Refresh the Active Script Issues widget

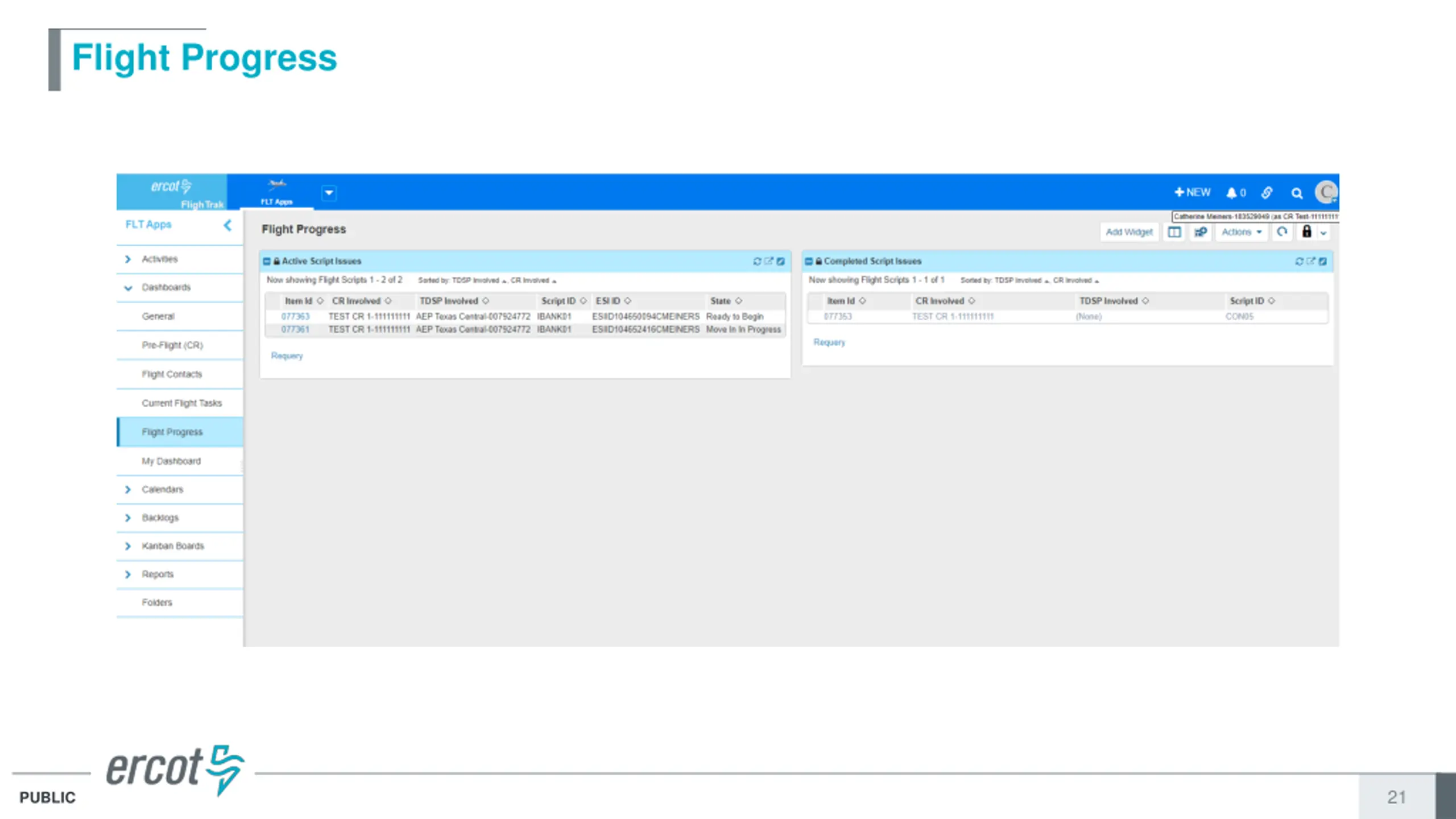[757, 262]
